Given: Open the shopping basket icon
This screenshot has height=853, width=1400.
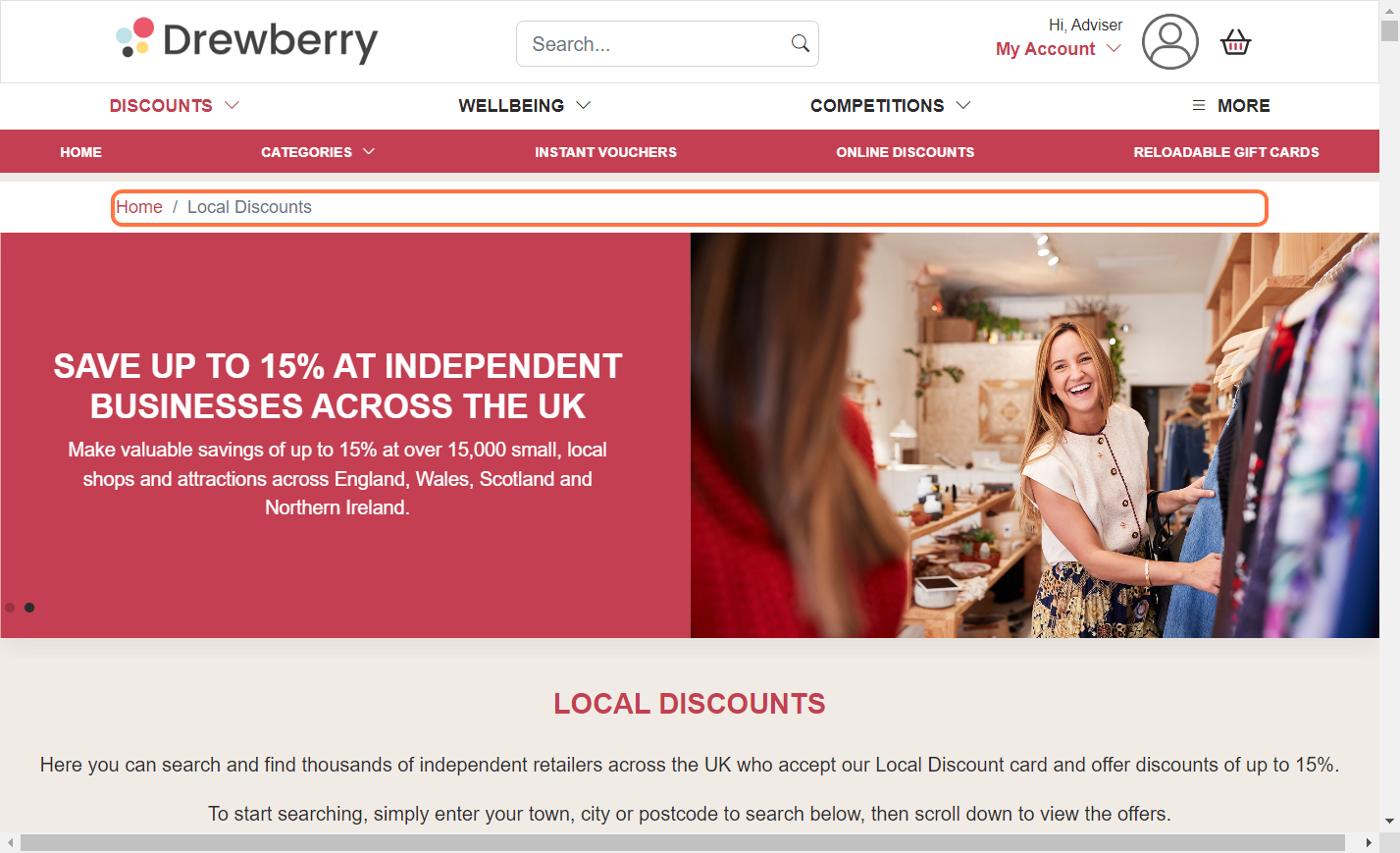Looking at the screenshot, I should pyautogui.click(x=1235, y=42).
